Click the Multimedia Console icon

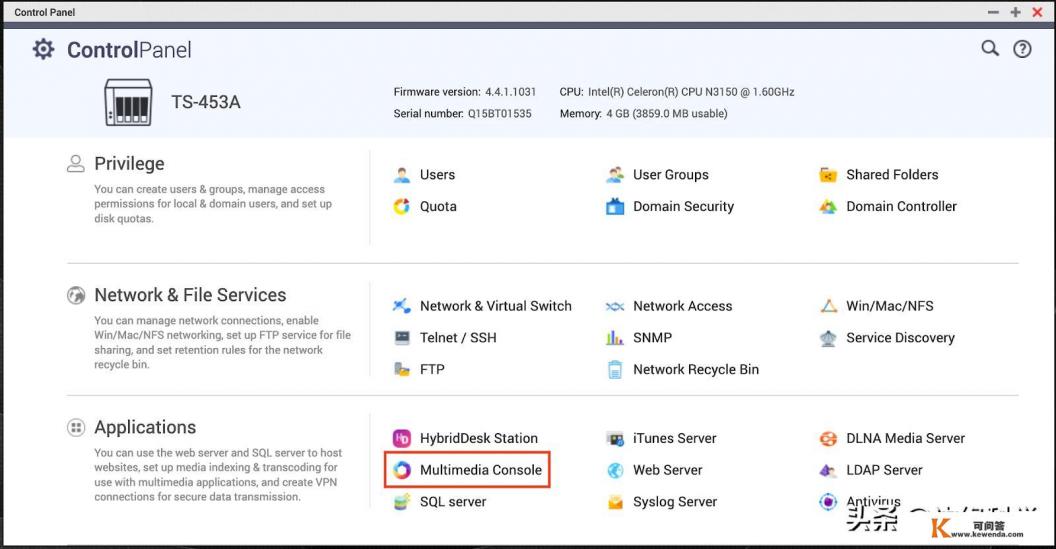click(402, 470)
